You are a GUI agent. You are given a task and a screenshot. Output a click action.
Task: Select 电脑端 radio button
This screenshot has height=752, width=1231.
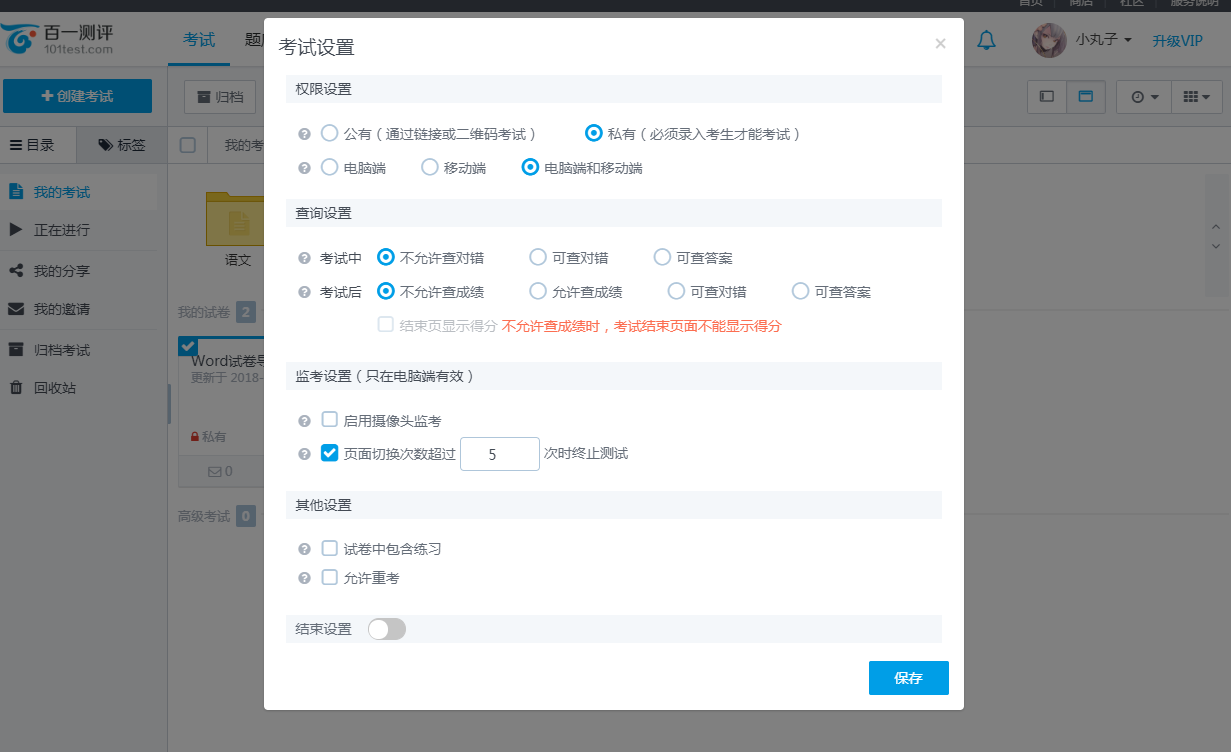click(330, 168)
